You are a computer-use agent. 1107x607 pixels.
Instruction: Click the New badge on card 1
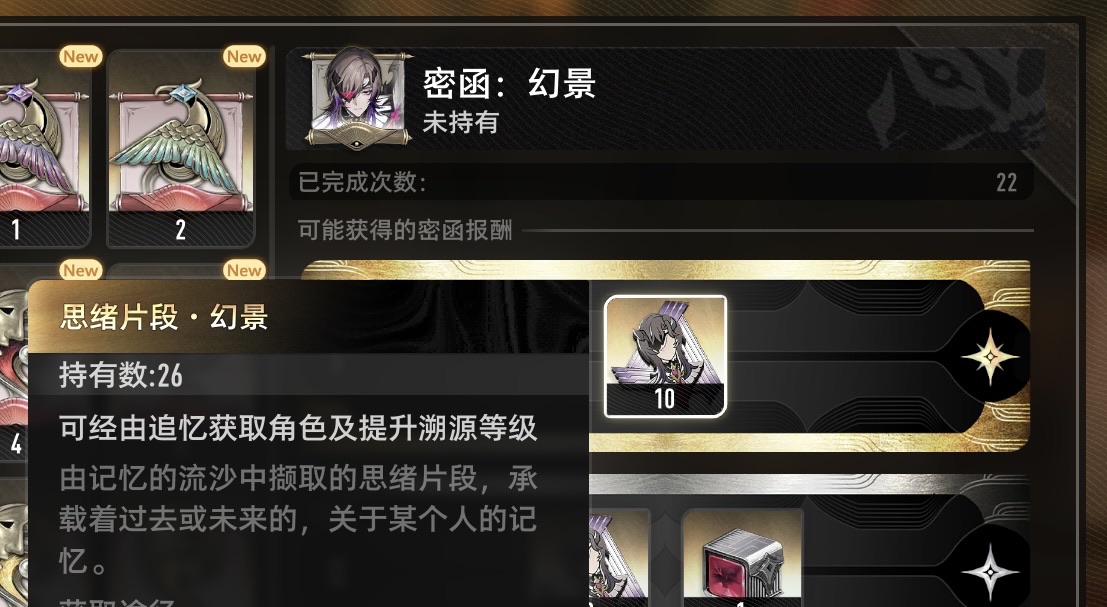pyautogui.click(x=80, y=56)
